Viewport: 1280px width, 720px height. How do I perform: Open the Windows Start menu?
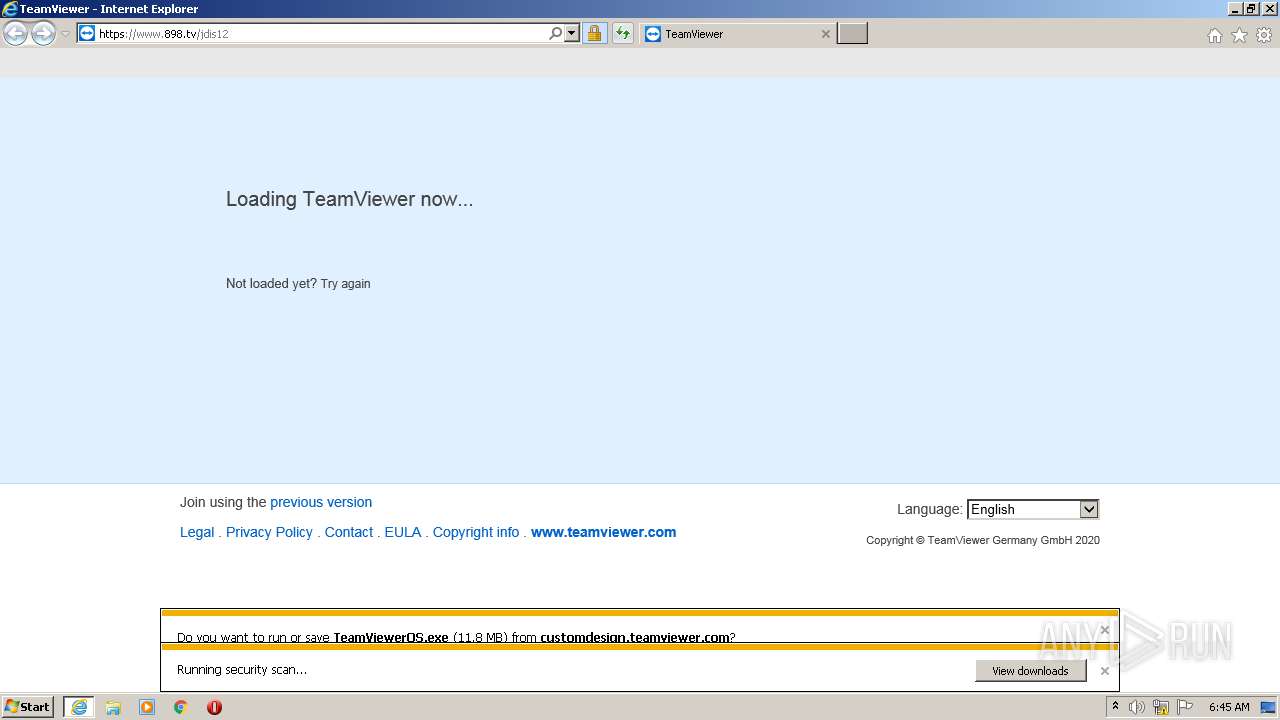pyautogui.click(x=28, y=707)
